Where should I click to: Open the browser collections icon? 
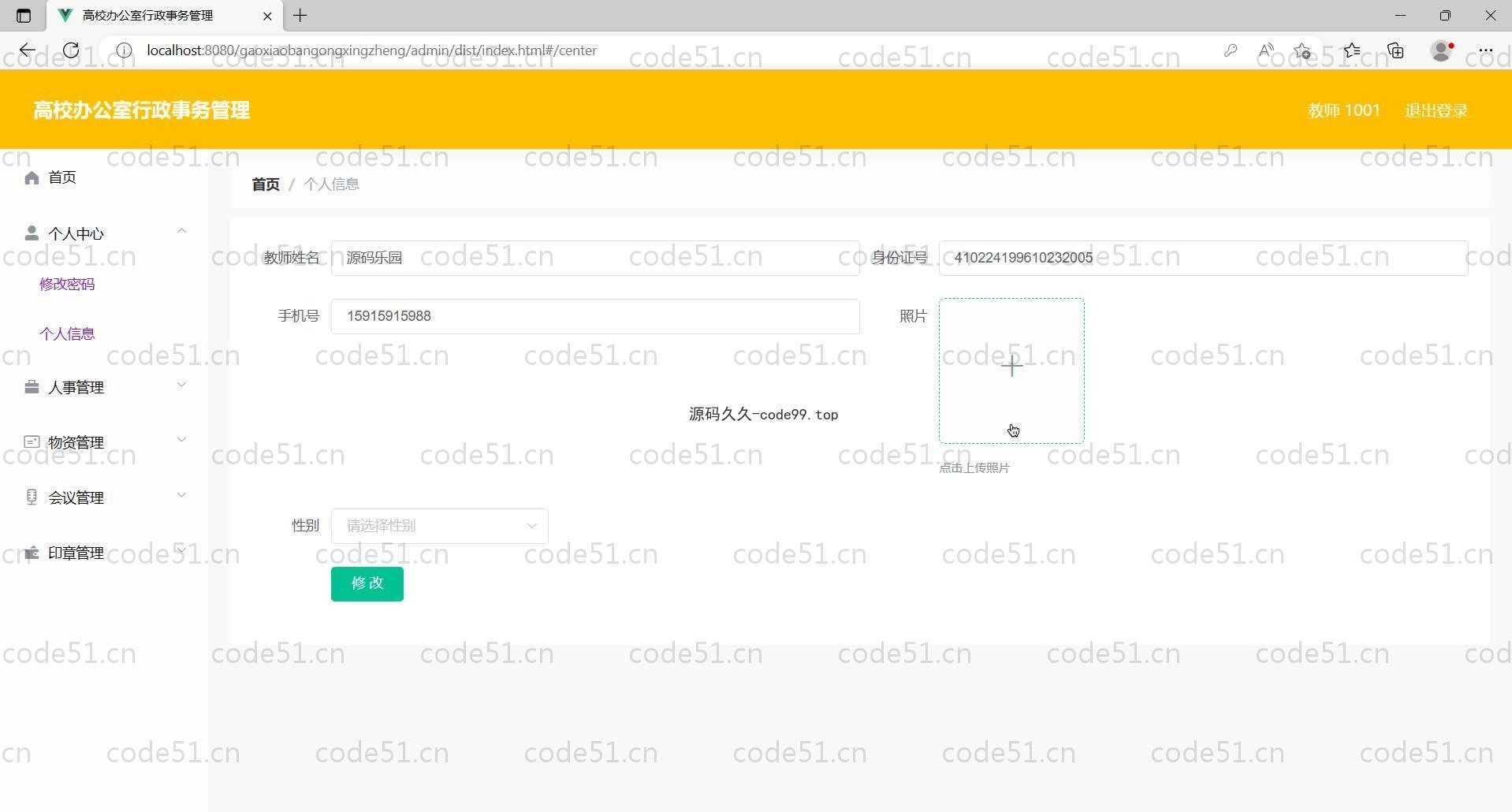1395,50
